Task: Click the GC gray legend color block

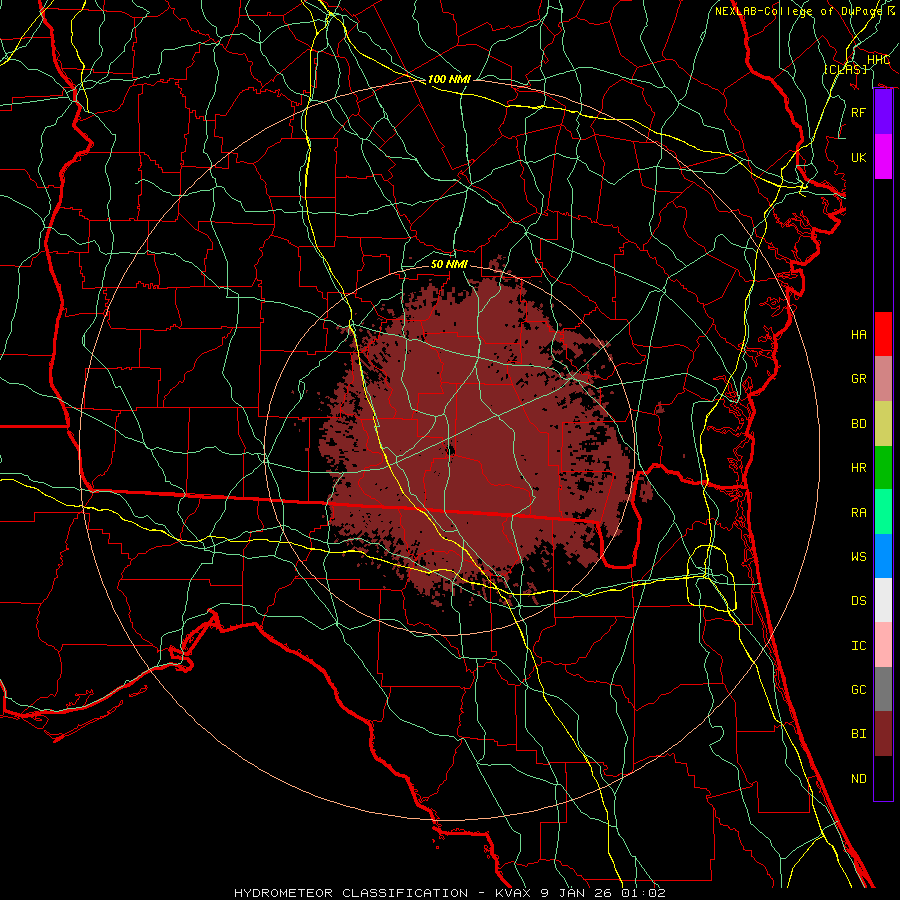Action: point(883,689)
